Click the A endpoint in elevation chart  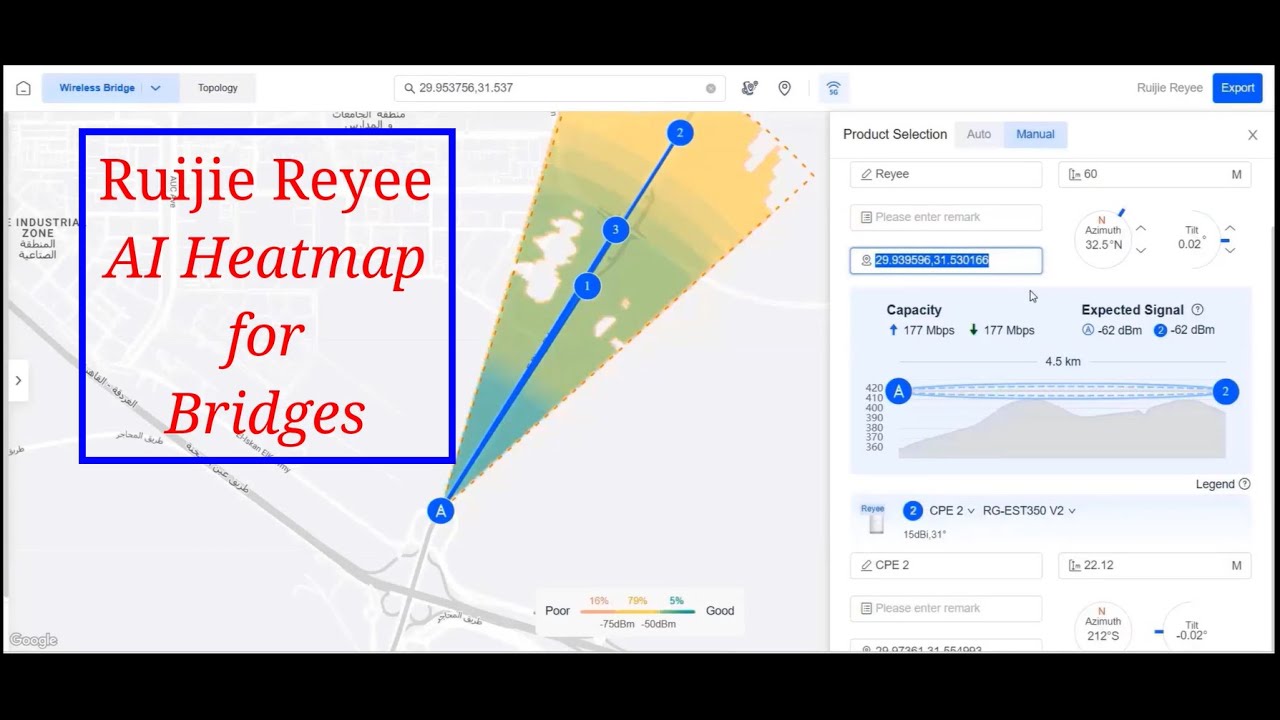[898, 392]
